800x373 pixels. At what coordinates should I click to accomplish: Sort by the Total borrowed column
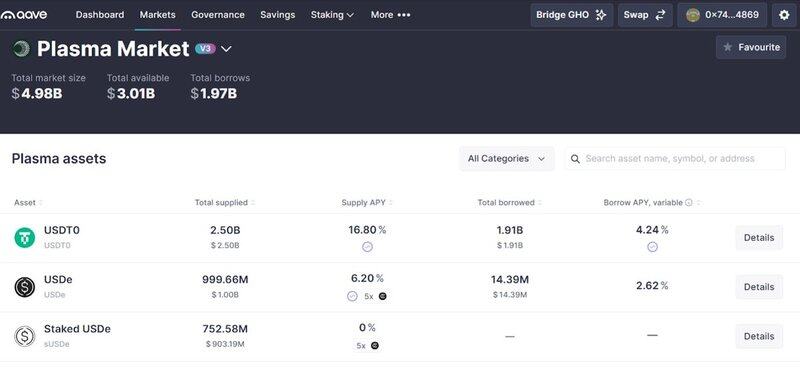click(x=510, y=203)
